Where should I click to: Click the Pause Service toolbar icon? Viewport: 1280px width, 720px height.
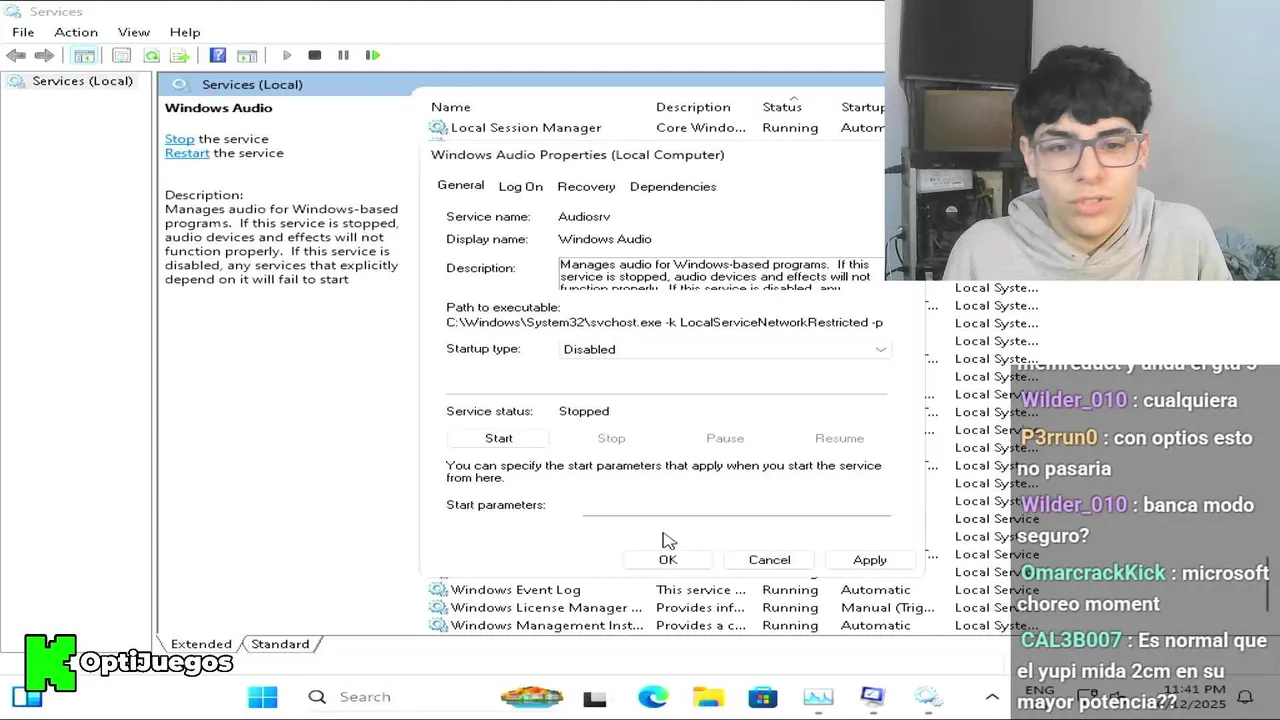tap(343, 55)
